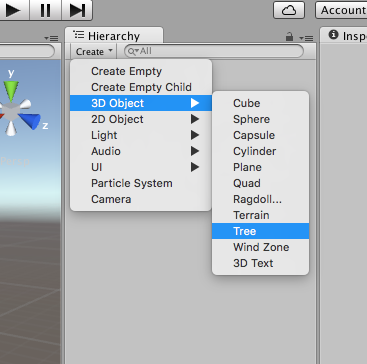Click the Play button in toolbar

tap(14, 10)
